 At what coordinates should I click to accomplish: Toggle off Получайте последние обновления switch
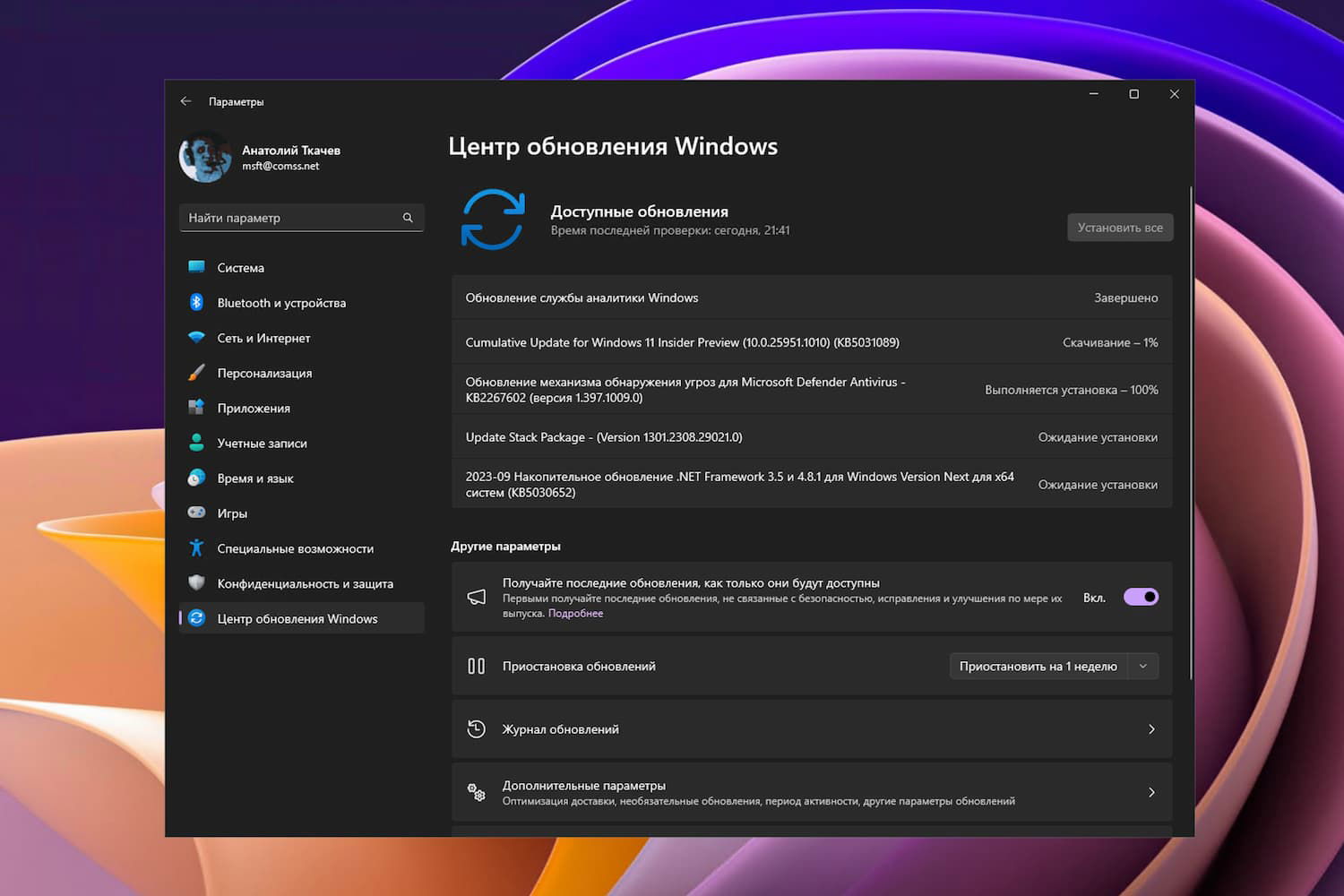(1141, 597)
